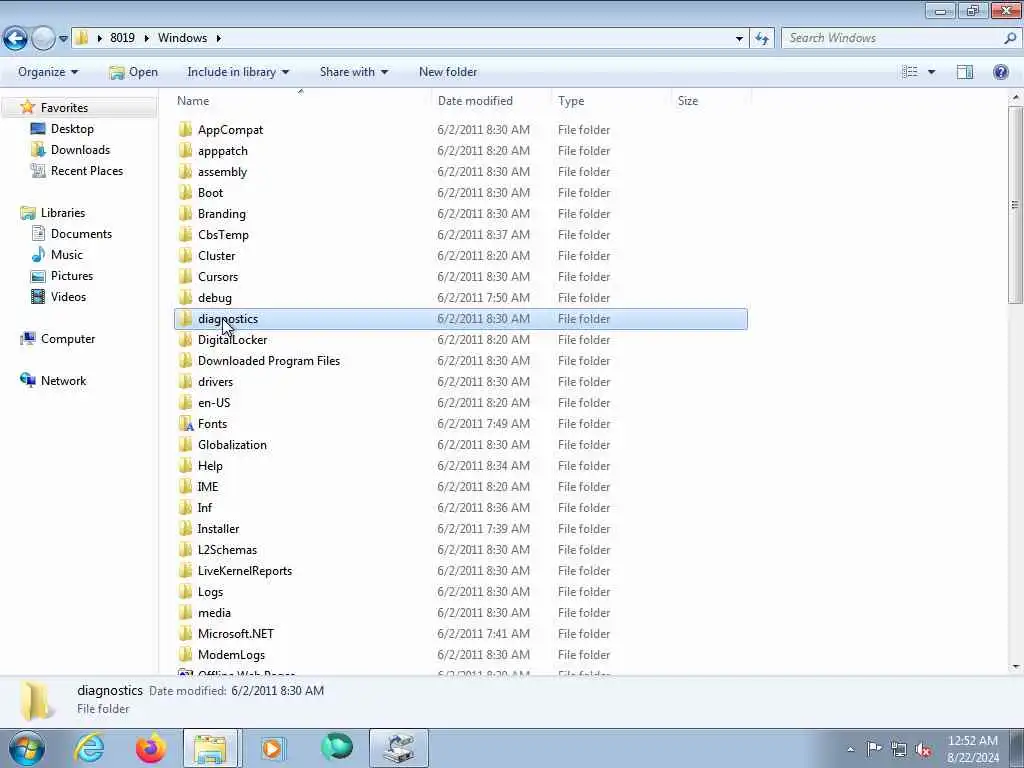This screenshot has width=1024, height=768.
Task: Click the assembly folder icon
Action: [185, 171]
